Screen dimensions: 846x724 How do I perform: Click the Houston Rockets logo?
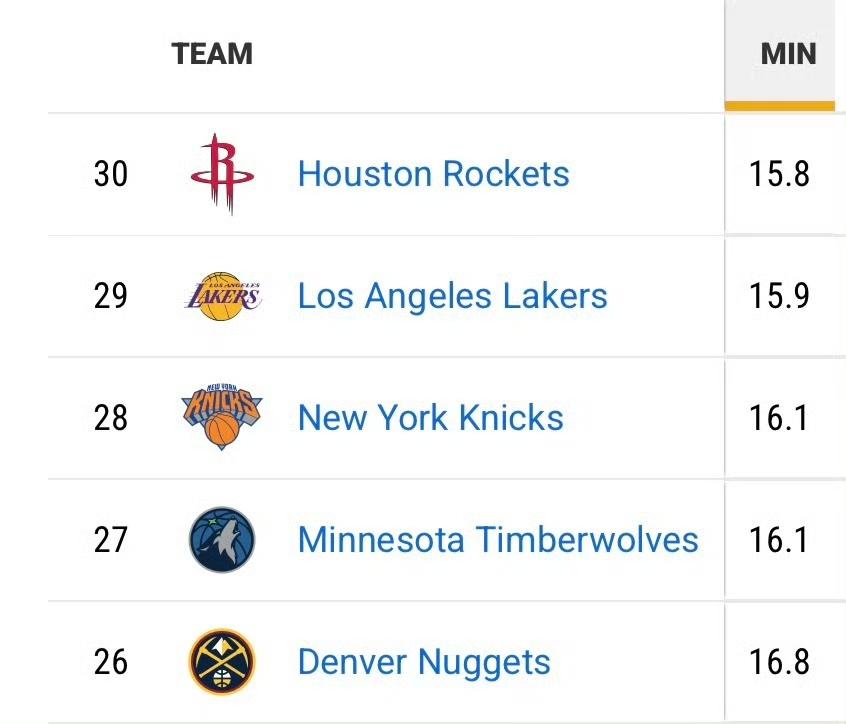click(x=222, y=174)
